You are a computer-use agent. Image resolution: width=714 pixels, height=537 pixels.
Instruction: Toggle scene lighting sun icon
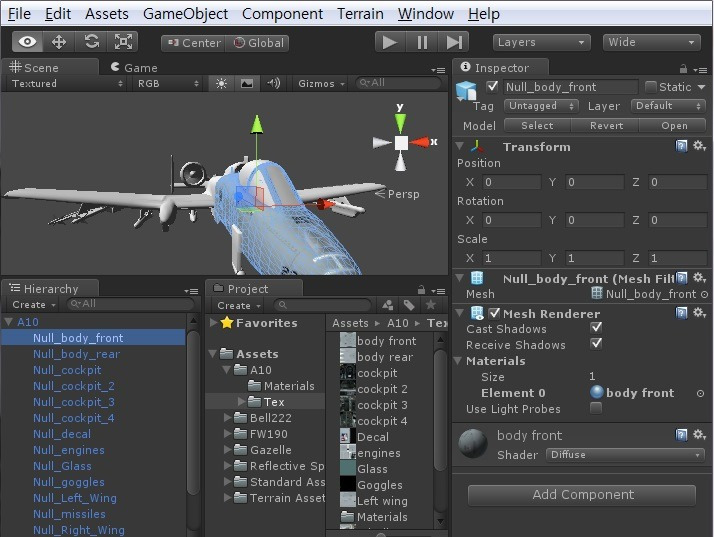pyautogui.click(x=221, y=83)
